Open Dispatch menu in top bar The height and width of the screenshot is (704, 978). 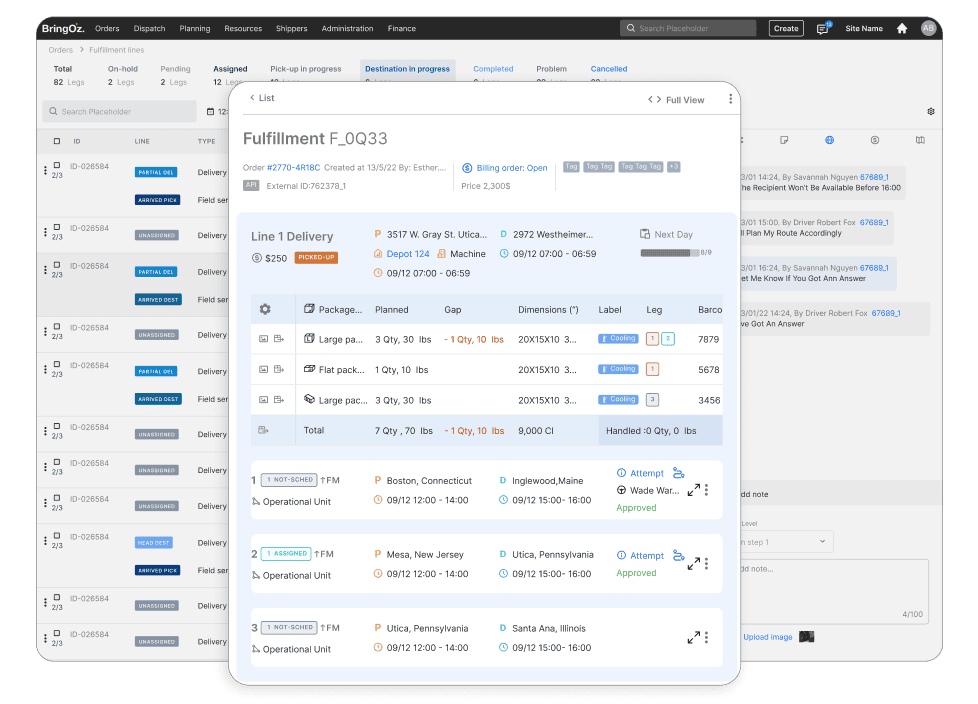tap(150, 29)
